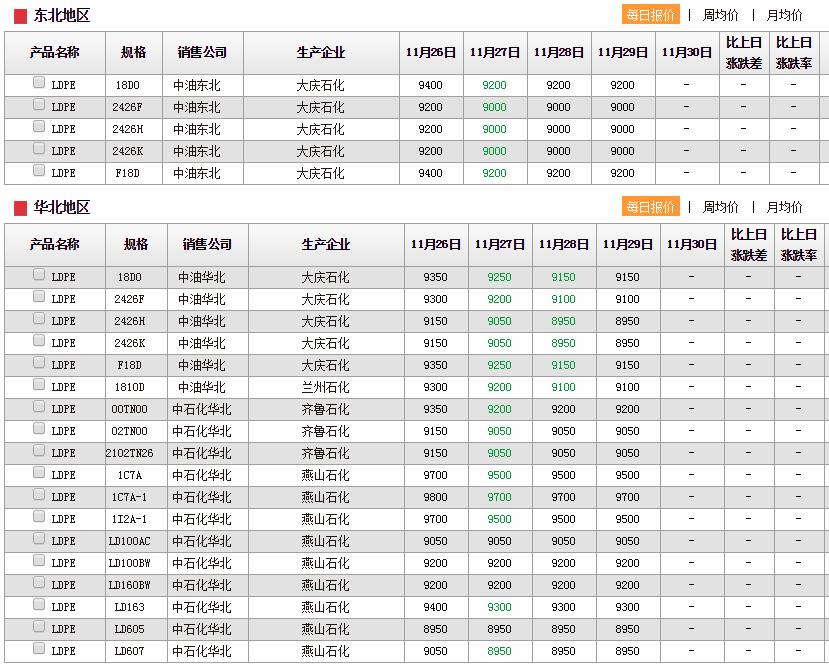Viewport: 829px width, 668px height.
Task: Click the 东北地区 section title
Action: point(62,16)
